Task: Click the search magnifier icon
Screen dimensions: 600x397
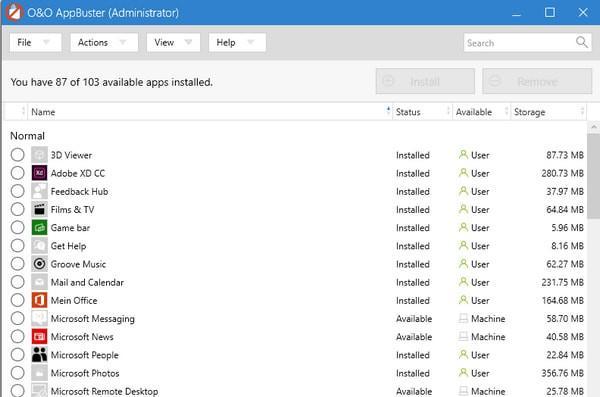Action: tap(582, 42)
